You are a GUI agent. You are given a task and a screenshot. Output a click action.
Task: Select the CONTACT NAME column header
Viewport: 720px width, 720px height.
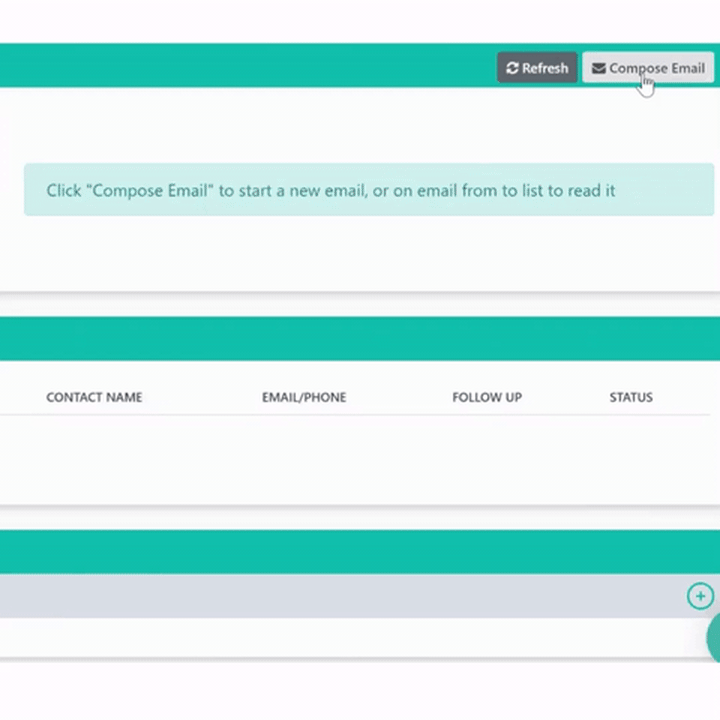pos(94,397)
